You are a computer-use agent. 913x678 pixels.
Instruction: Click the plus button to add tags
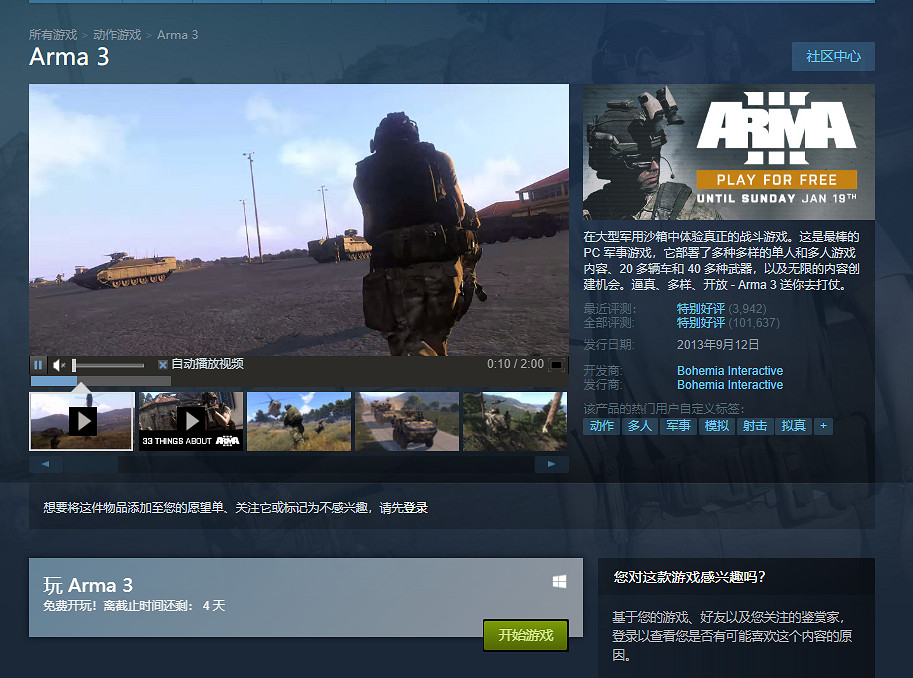point(823,426)
